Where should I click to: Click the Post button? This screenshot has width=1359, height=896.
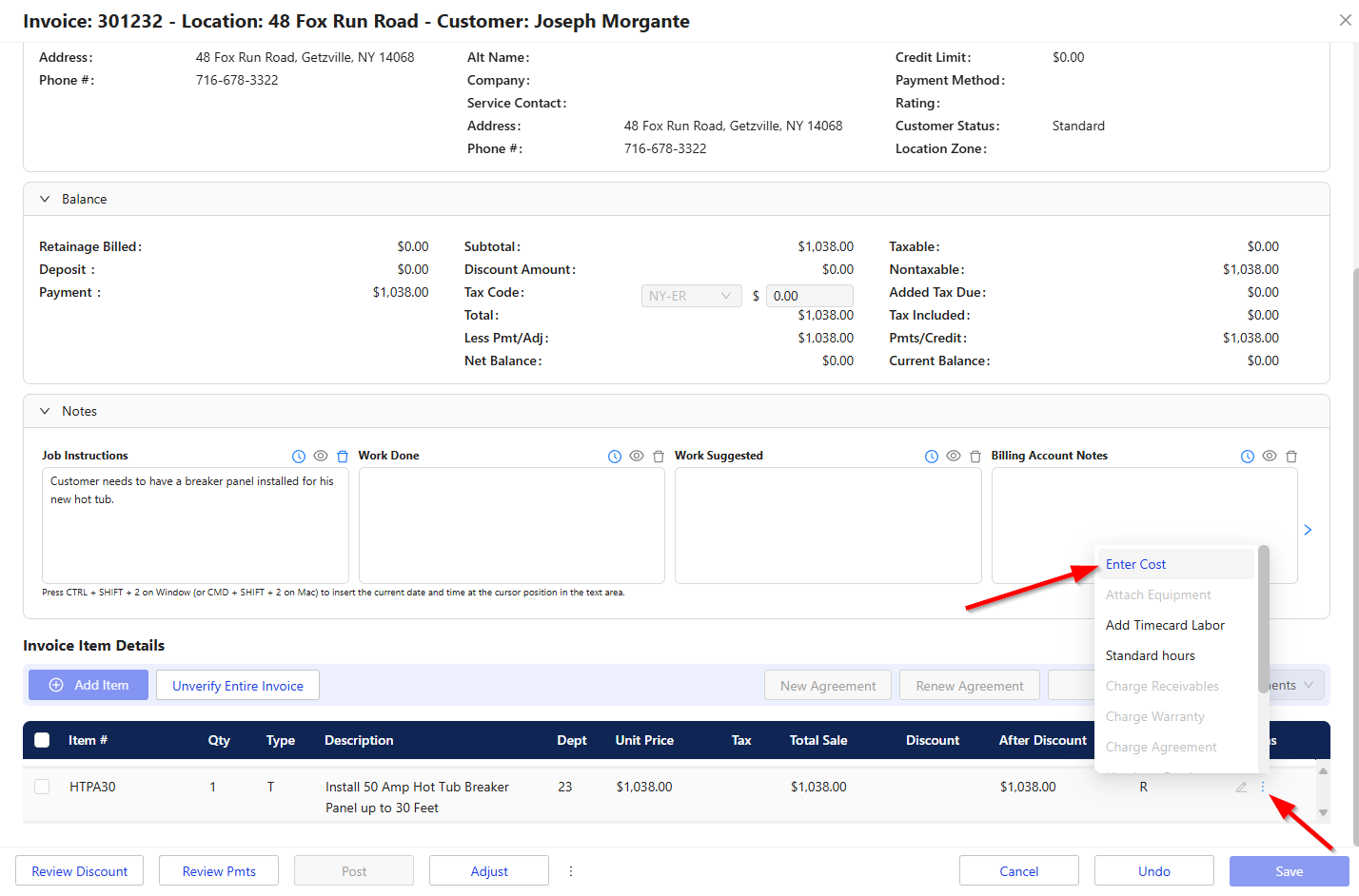tap(354, 871)
